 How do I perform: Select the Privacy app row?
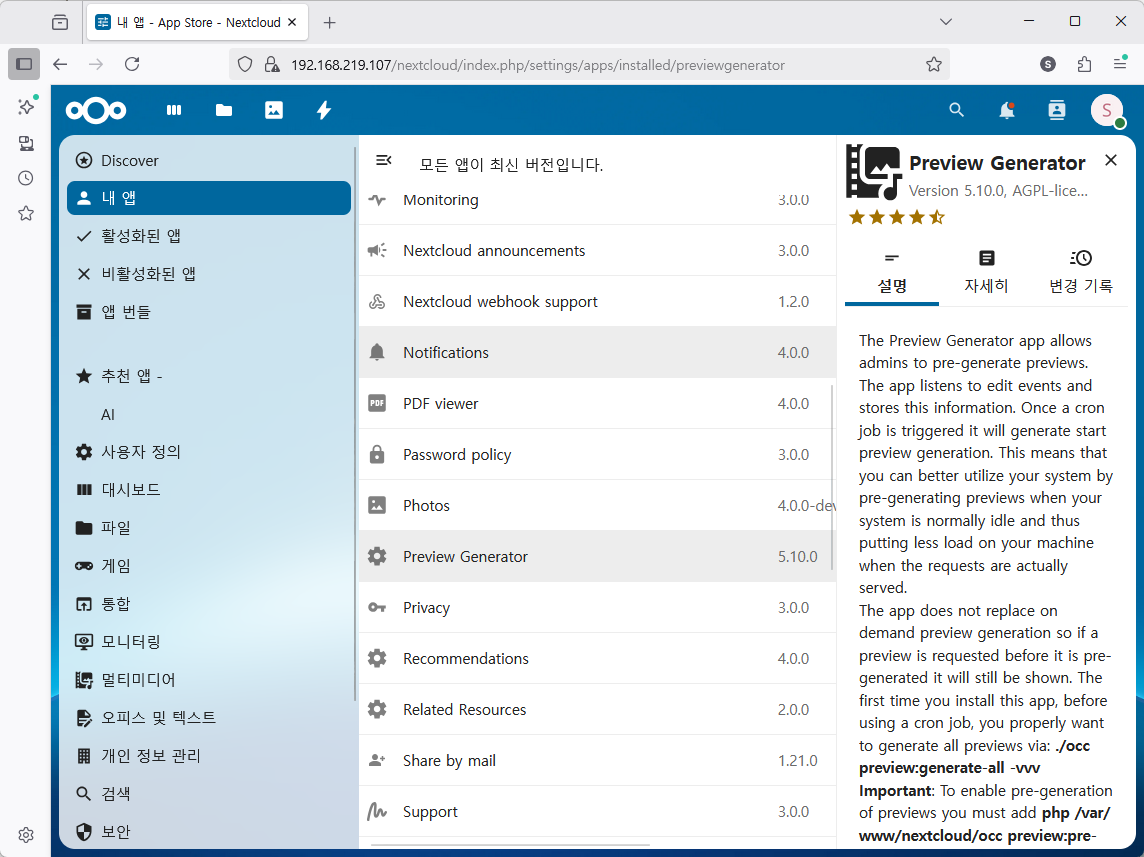597,608
